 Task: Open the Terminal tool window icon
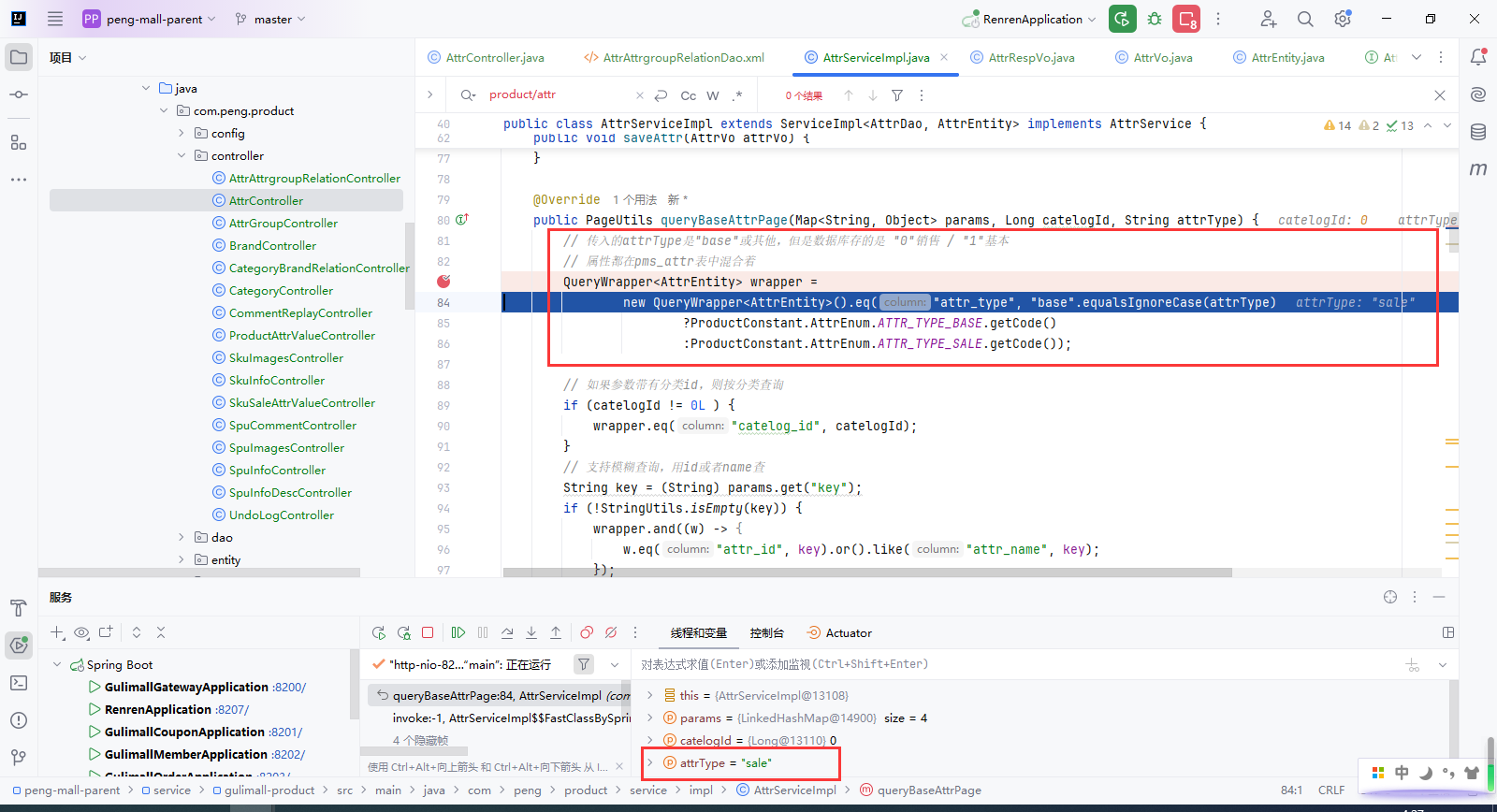coord(19,683)
